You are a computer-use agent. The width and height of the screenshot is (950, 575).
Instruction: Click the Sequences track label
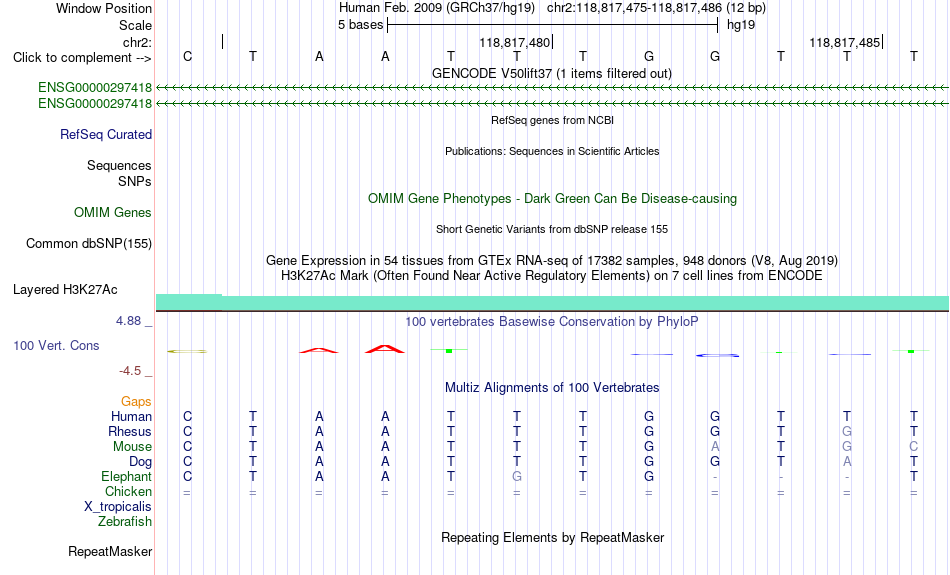(119, 165)
